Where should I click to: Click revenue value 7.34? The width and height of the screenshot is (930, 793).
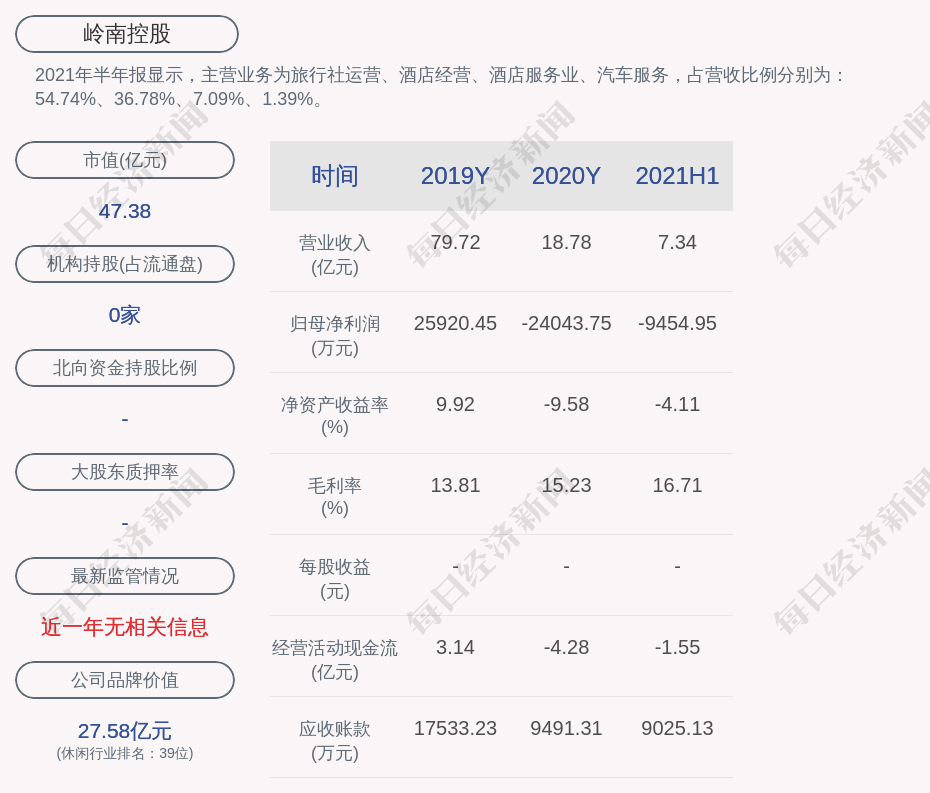(x=677, y=243)
